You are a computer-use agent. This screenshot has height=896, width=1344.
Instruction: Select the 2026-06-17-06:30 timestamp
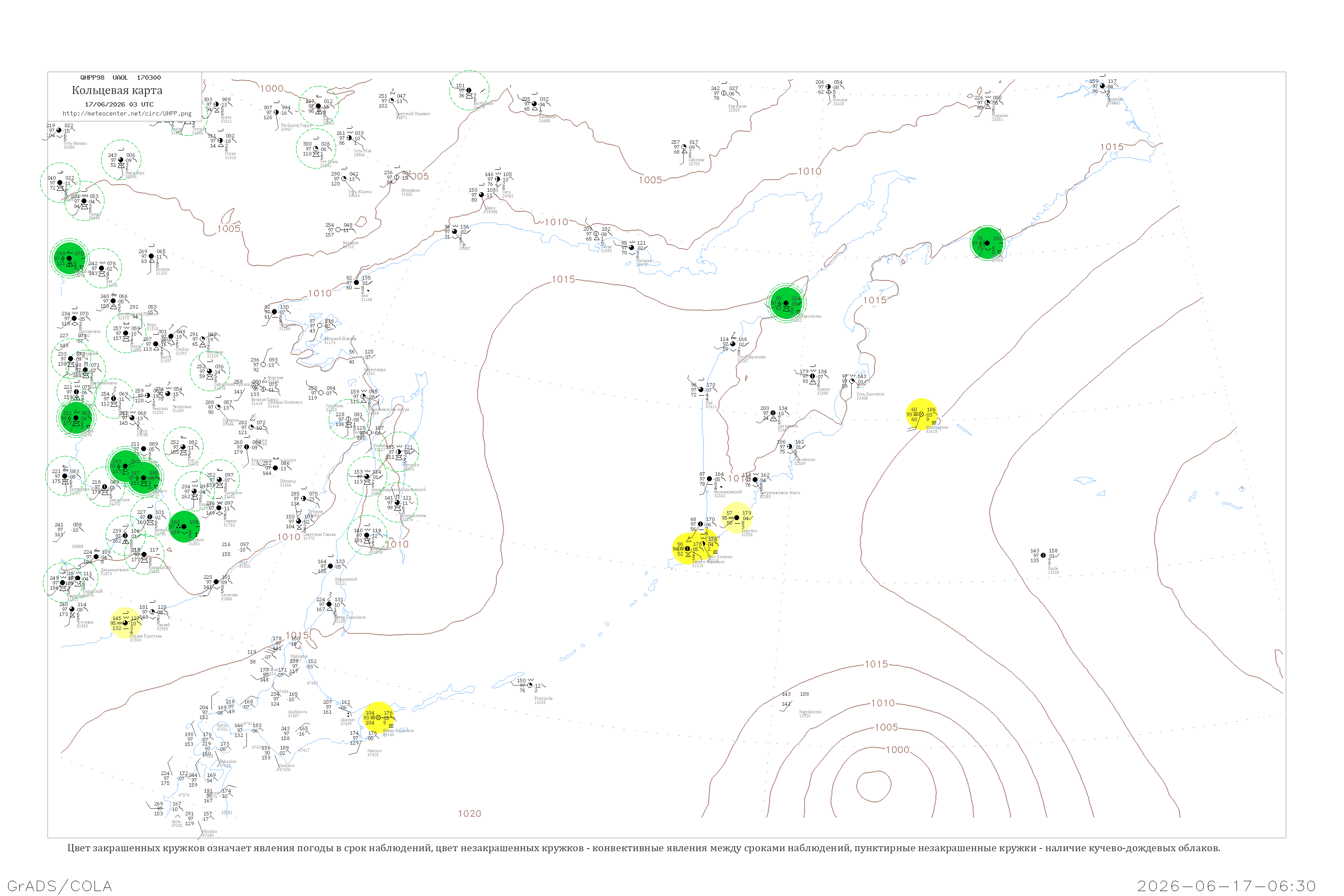(1227, 886)
